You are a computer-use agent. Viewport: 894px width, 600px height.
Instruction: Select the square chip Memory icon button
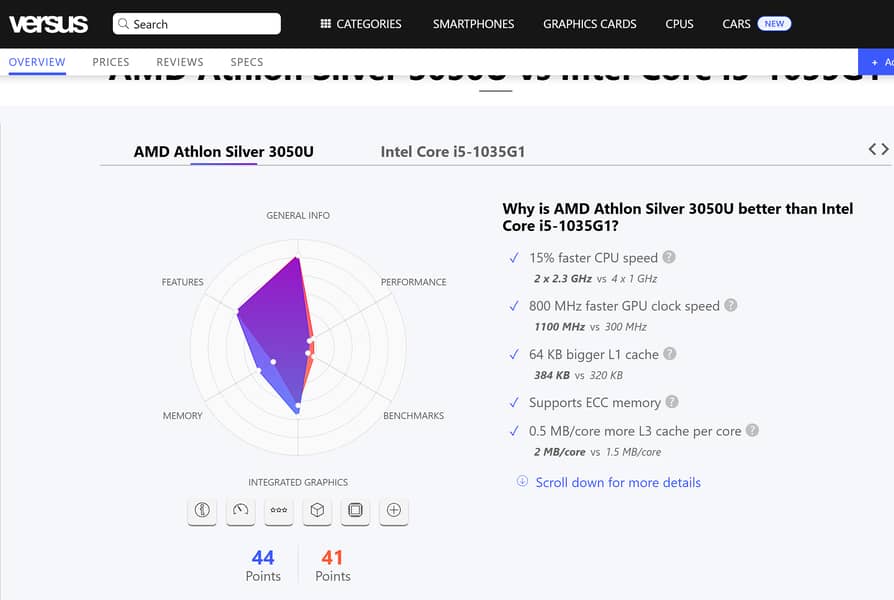point(355,510)
